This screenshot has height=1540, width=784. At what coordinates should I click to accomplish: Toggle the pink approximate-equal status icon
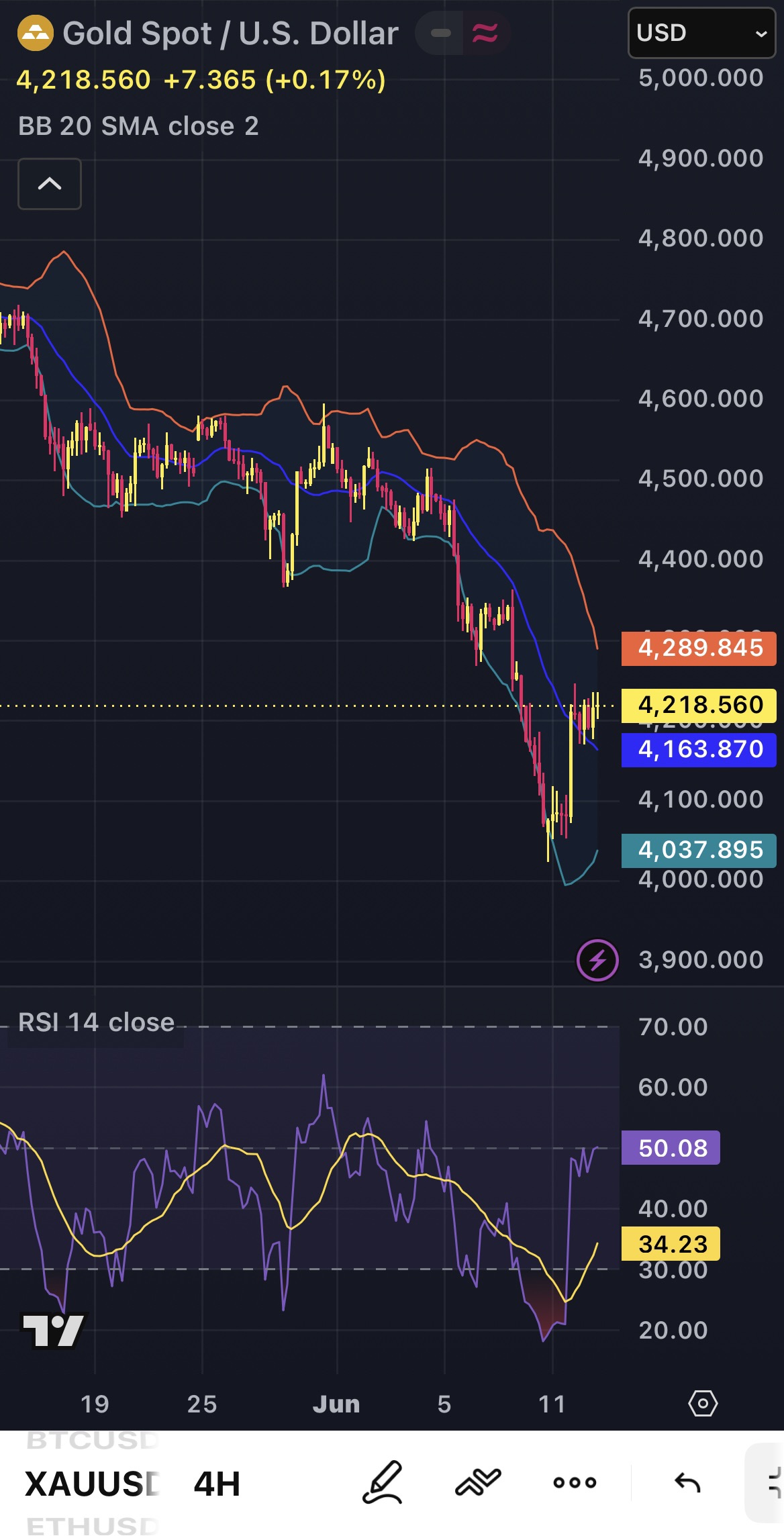(485, 33)
